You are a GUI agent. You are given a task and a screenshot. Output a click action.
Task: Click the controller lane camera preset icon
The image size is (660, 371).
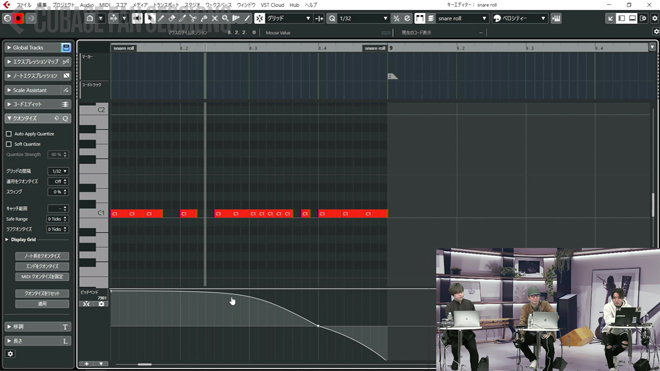click(101, 304)
